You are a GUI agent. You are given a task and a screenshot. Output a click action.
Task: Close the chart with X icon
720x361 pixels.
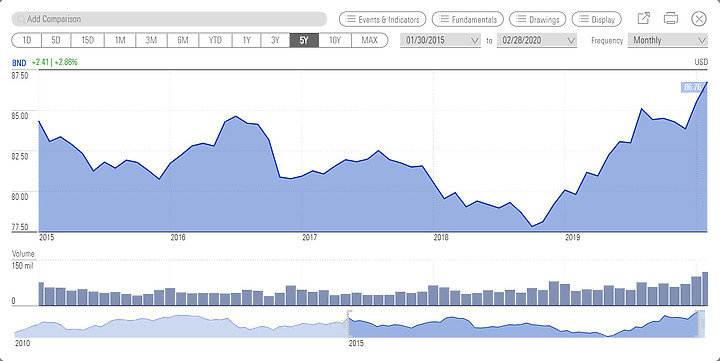(698, 19)
